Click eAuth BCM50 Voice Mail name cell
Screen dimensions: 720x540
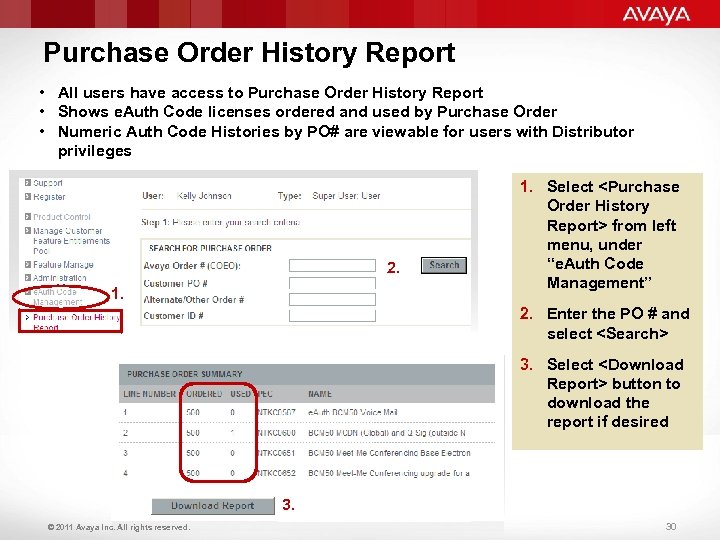coord(353,412)
